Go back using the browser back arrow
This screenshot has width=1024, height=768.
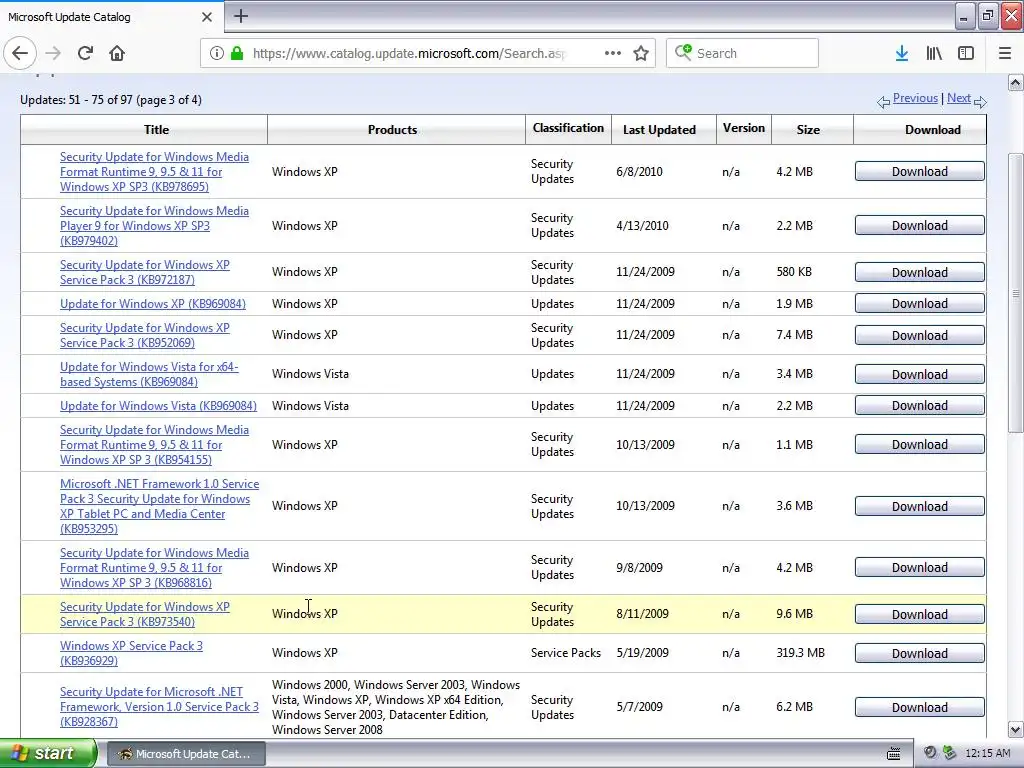tap(20, 53)
